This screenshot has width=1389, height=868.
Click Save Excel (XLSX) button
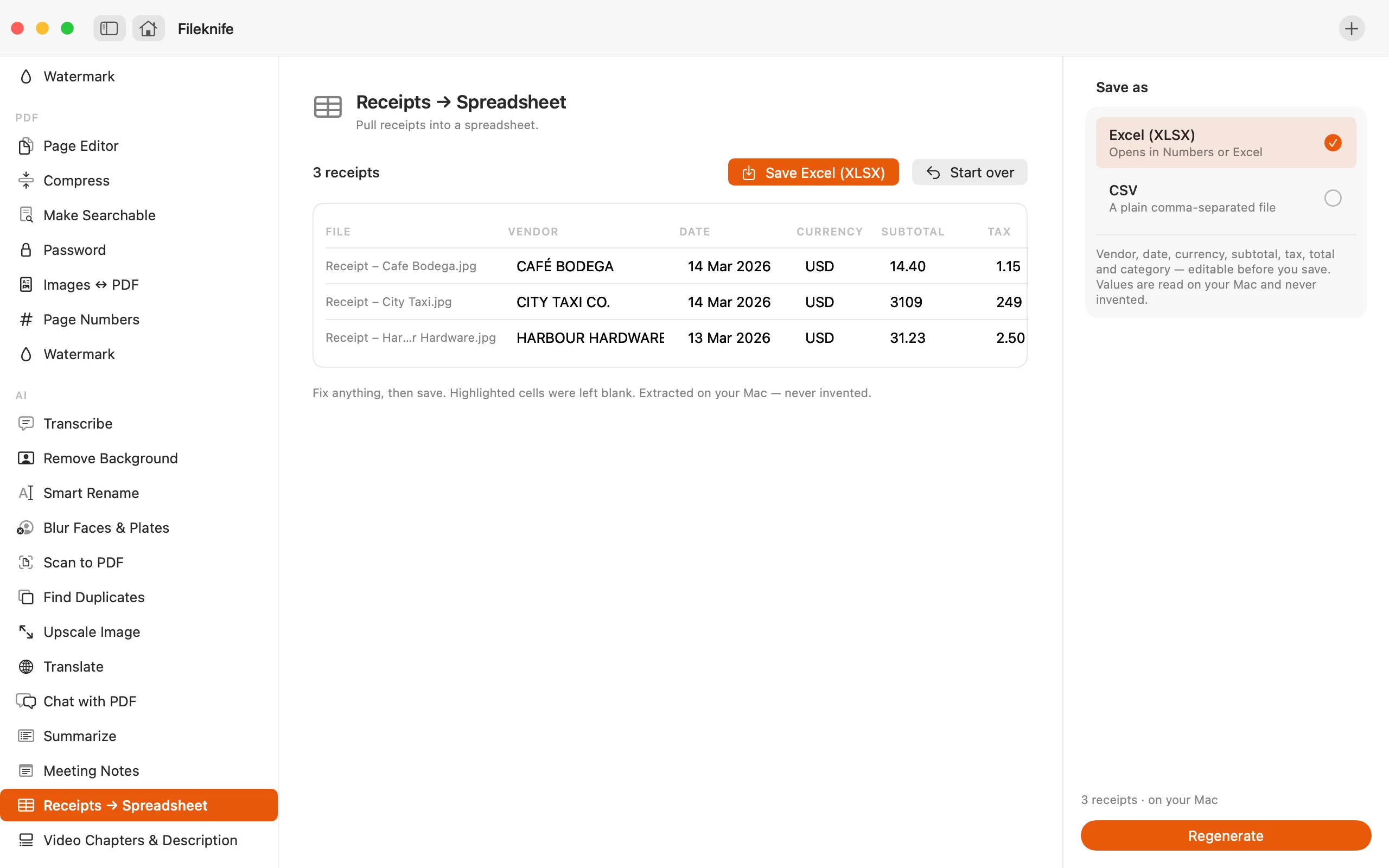click(813, 172)
